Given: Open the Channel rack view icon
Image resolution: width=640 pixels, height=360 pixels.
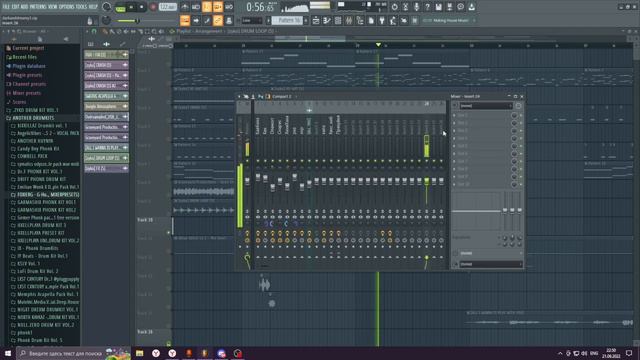Looking at the screenshot, I should pos(338,20).
